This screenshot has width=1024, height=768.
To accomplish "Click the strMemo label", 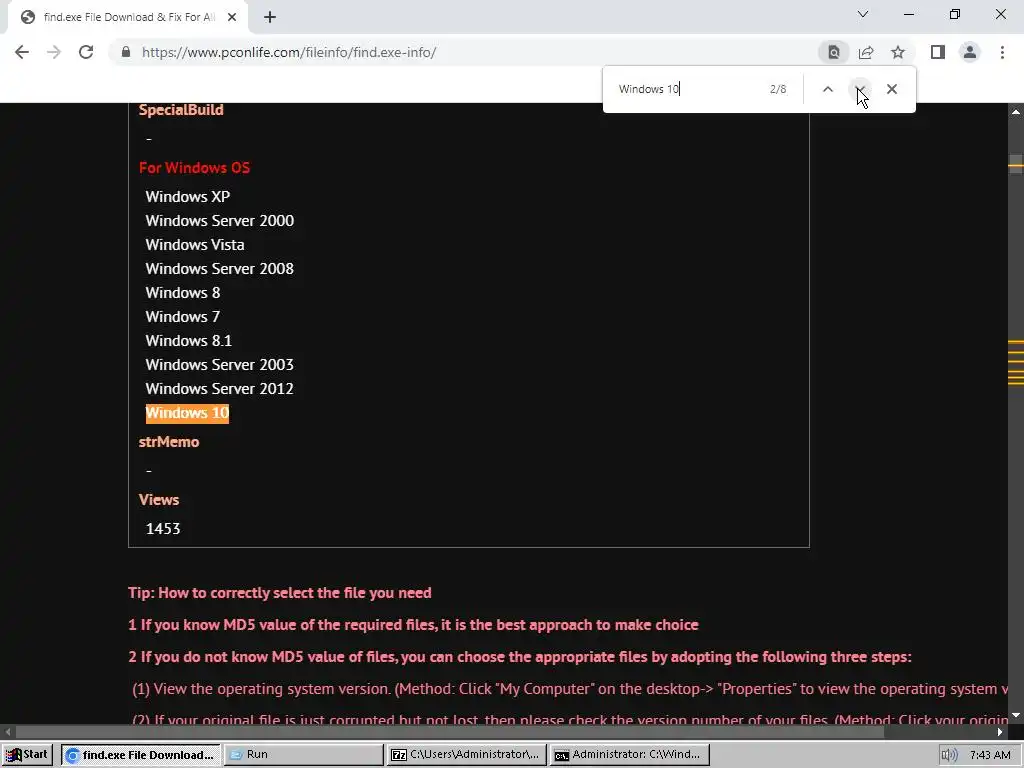I will pyautogui.click(x=169, y=442).
